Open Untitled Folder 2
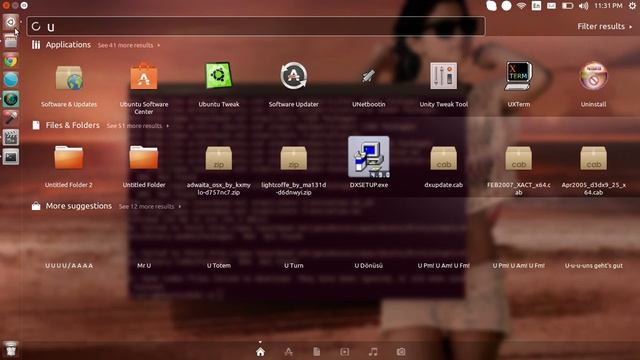The image size is (640, 360). (x=69, y=158)
